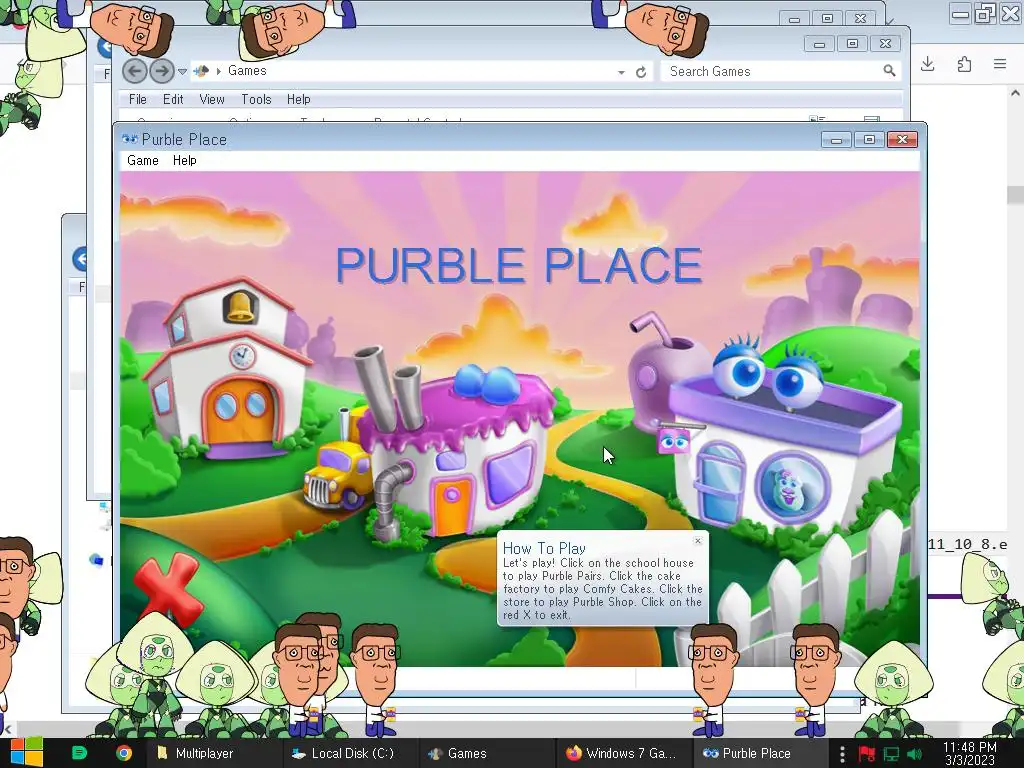Screen dimensions: 1024x768
Task: Expand recent locations dropdown beside forward button
Action: pyautogui.click(x=182, y=71)
